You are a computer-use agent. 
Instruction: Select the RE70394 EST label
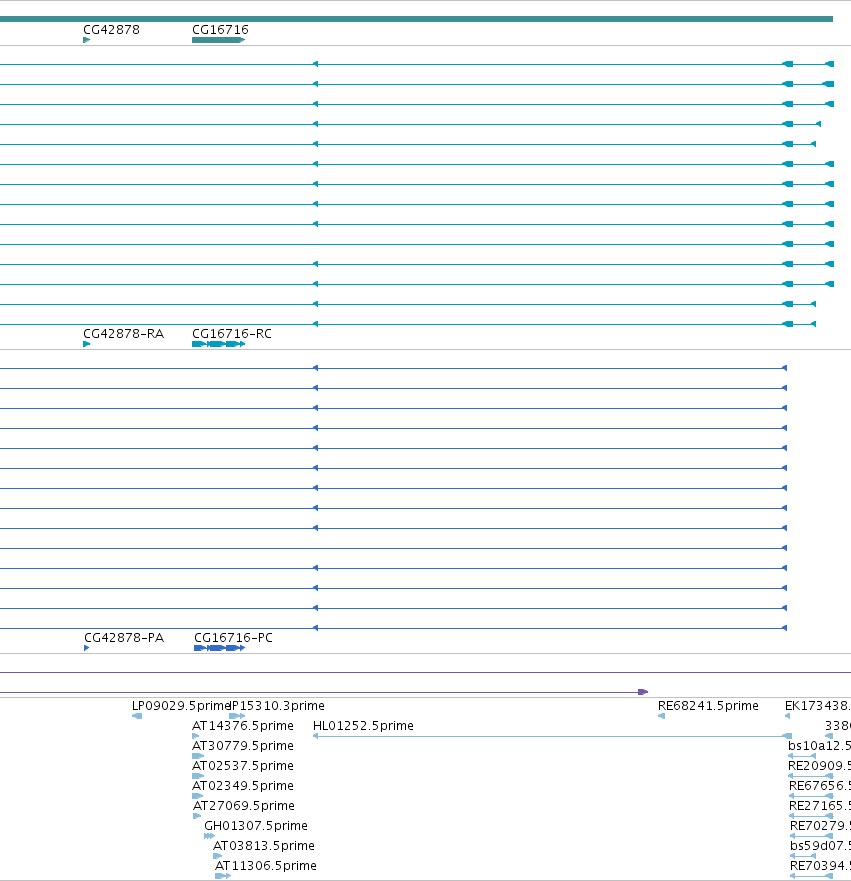point(821,866)
